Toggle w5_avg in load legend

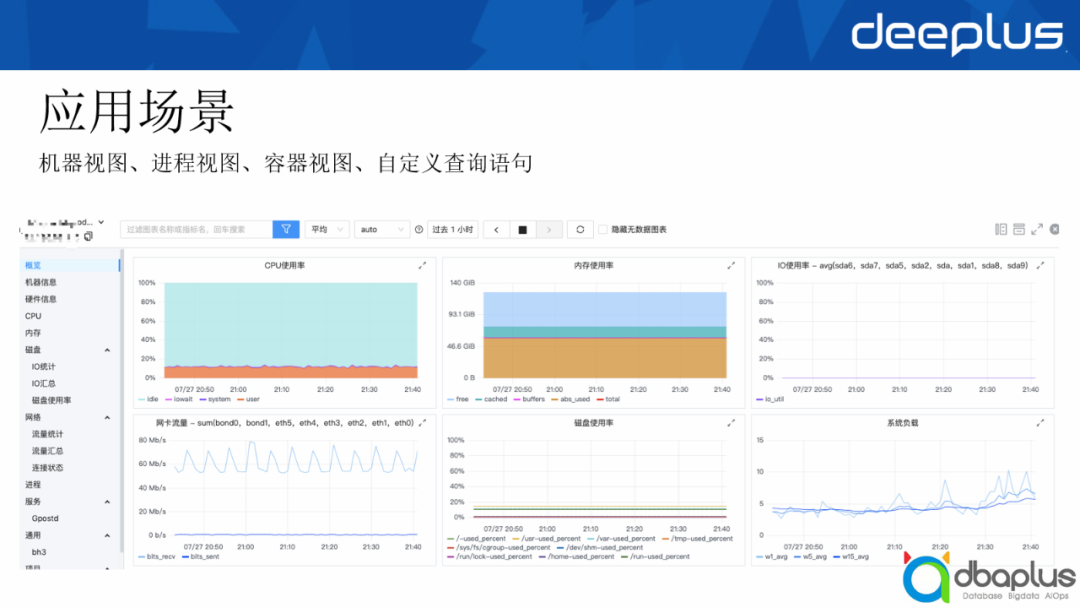(810, 556)
